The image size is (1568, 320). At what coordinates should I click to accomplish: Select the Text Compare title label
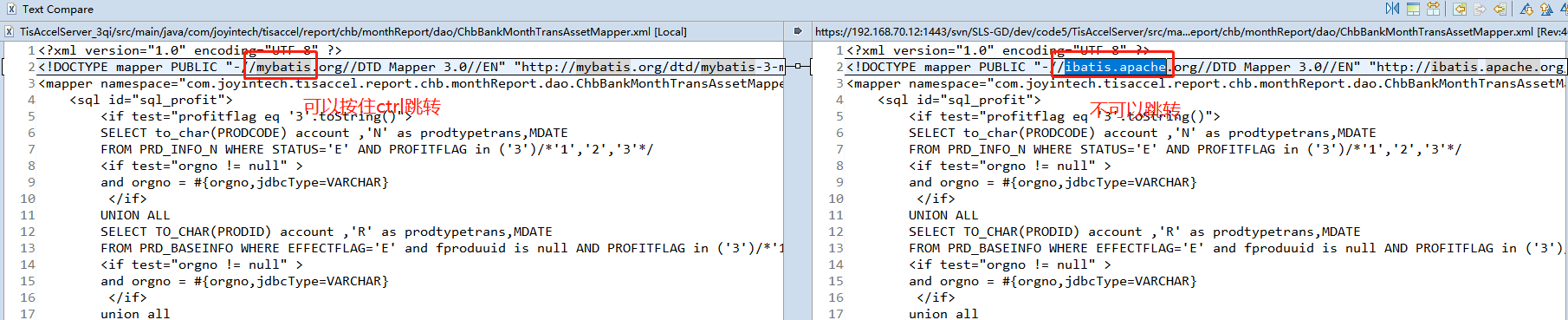click(x=57, y=9)
